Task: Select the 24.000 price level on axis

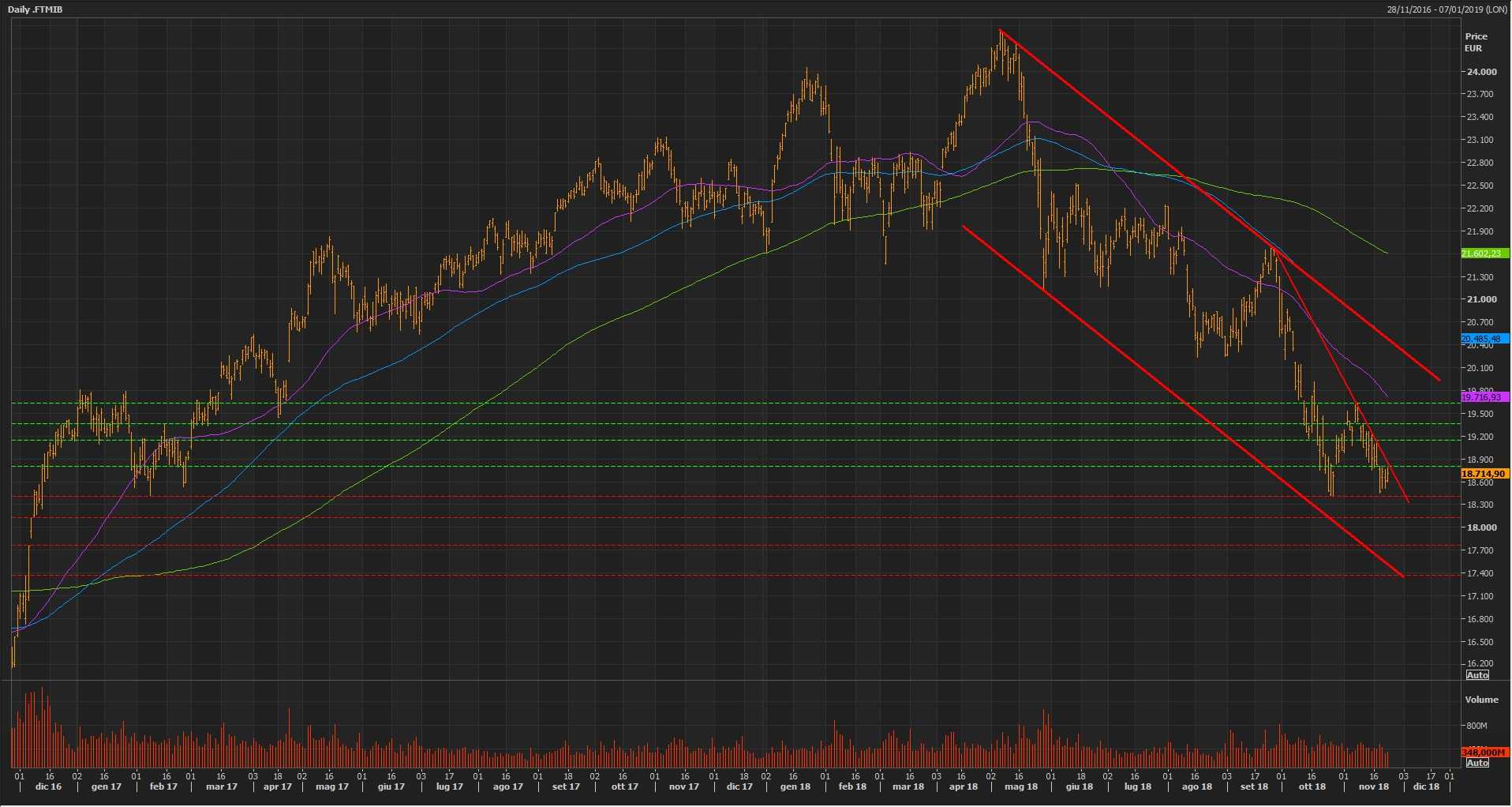Action: 1480,72
